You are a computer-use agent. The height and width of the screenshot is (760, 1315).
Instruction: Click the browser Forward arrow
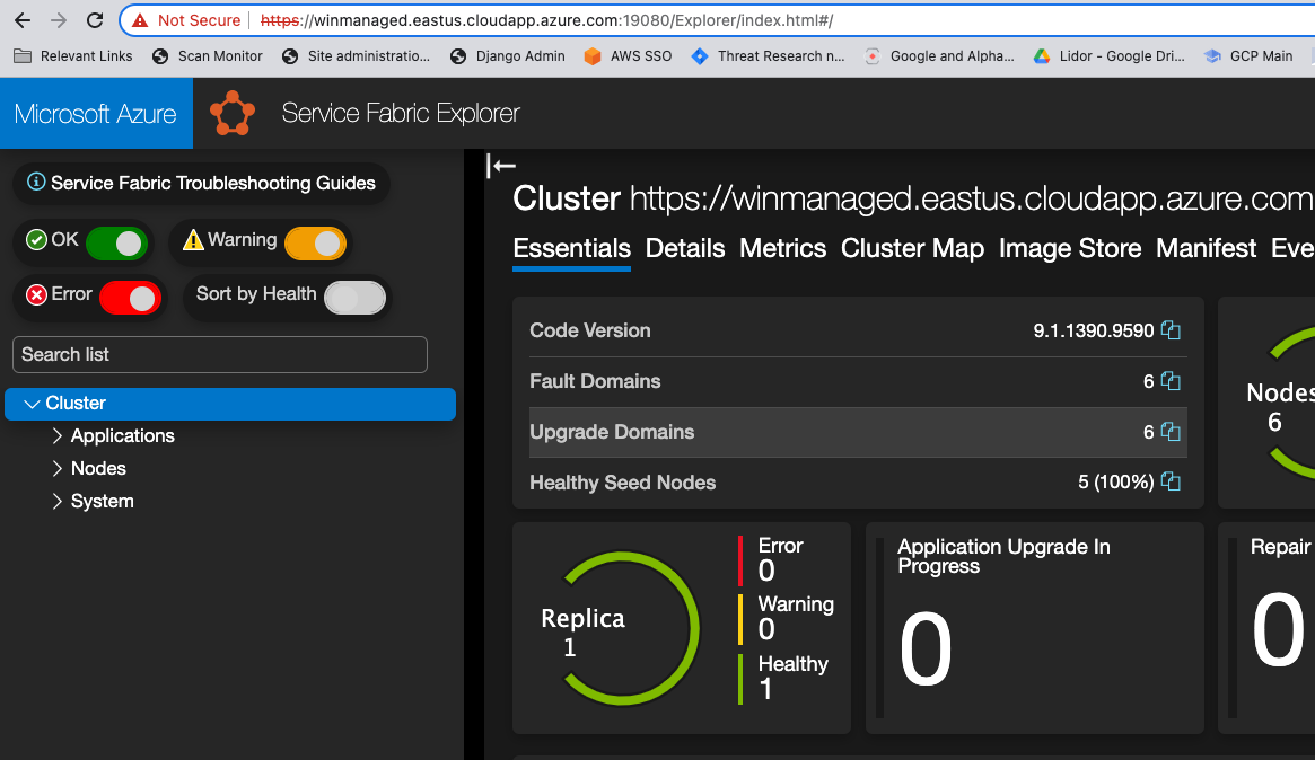(59, 20)
